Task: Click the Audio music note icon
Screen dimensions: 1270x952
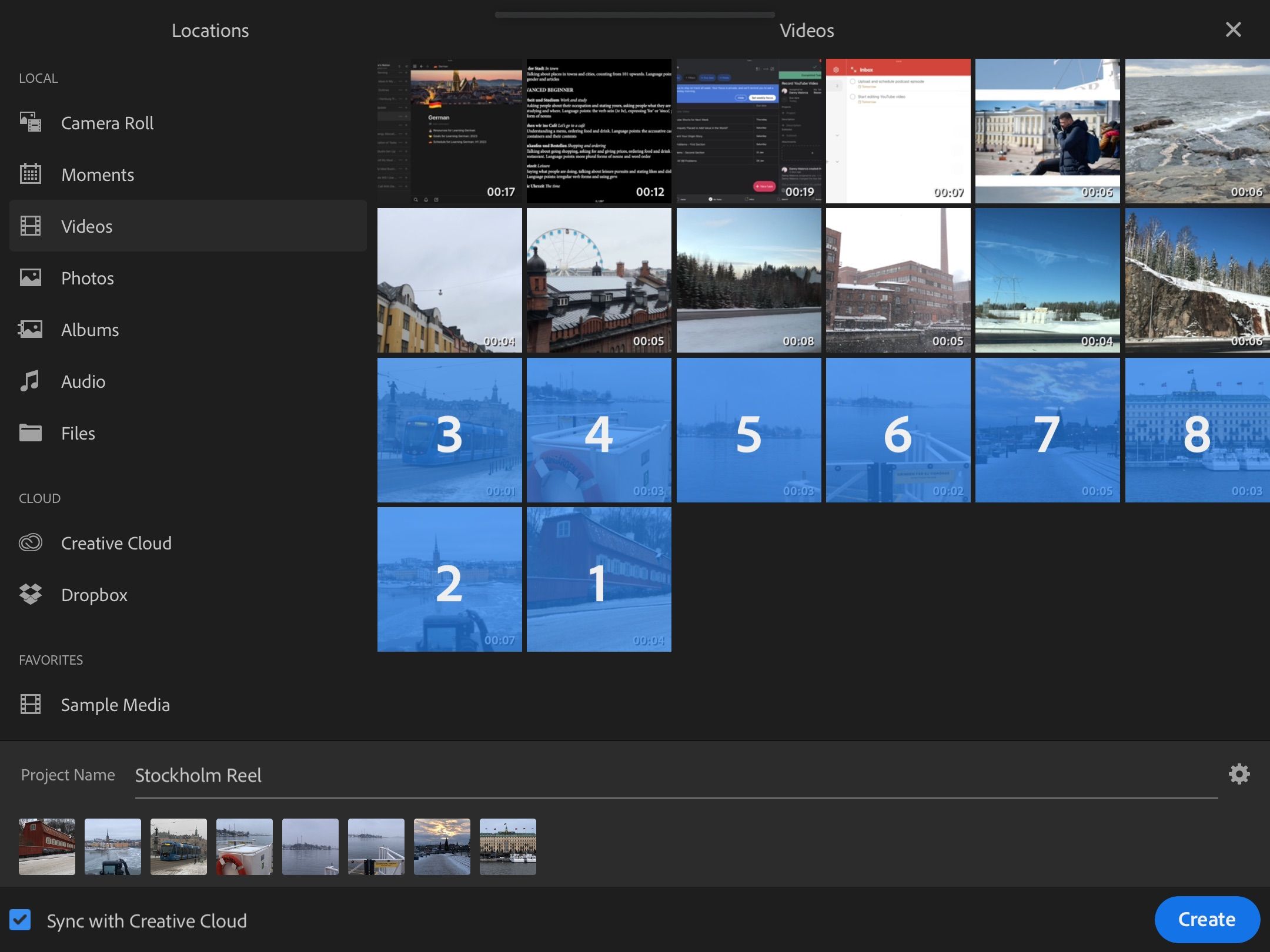Action: [x=31, y=381]
